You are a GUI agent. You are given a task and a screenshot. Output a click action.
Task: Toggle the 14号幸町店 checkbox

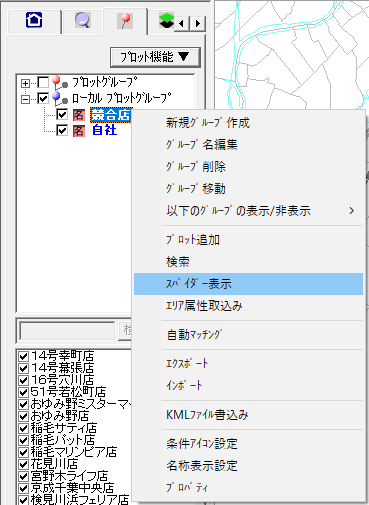[x=23, y=356]
